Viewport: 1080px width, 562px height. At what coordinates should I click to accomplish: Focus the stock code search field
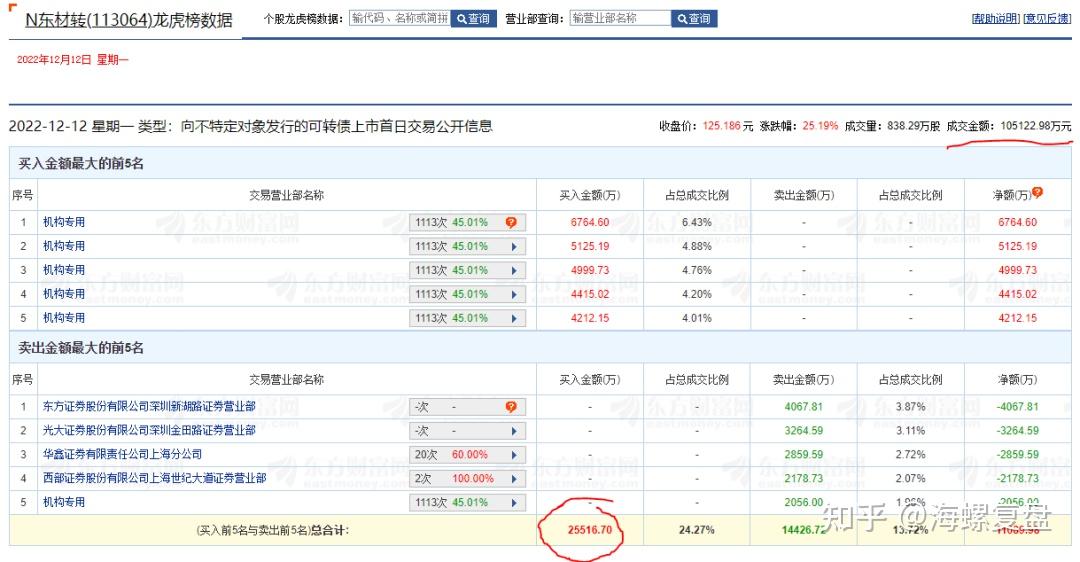pos(400,19)
